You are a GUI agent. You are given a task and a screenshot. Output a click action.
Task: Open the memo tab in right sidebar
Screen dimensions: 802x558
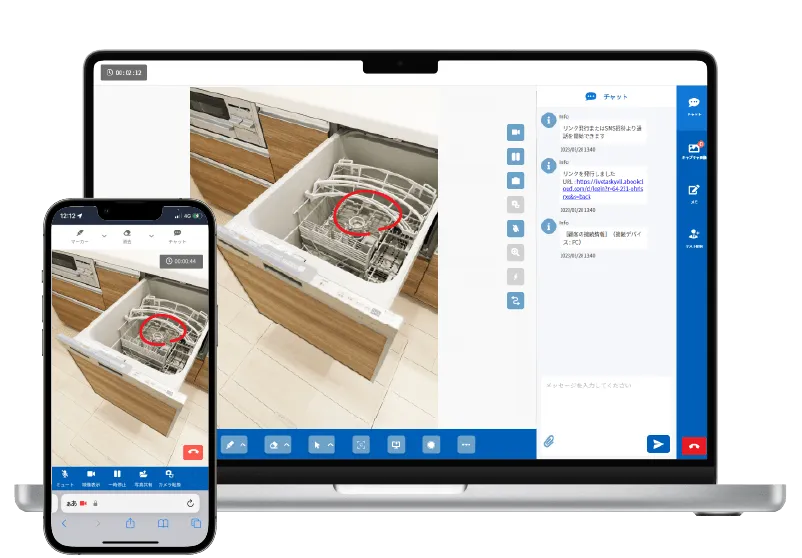[x=693, y=194]
